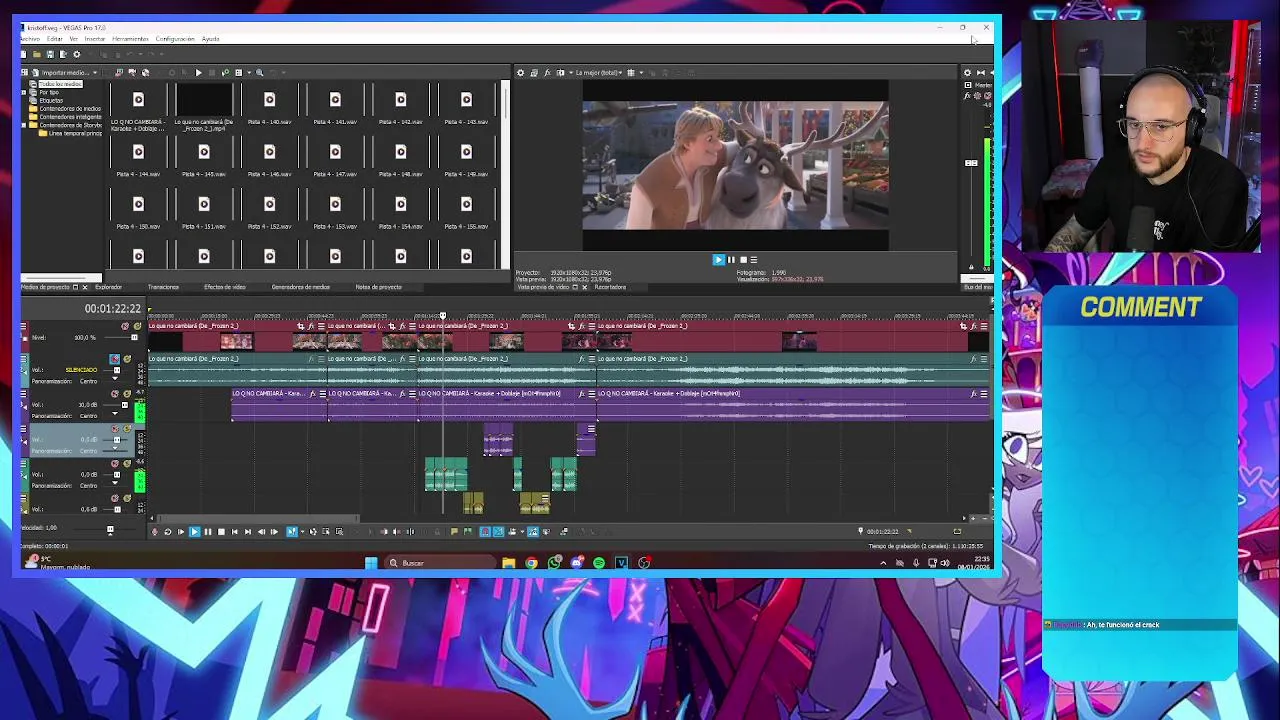1280x720 pixels.
Task: Click the record button in timeline transport
Action: pyautogui.click(x=154, y=531)
